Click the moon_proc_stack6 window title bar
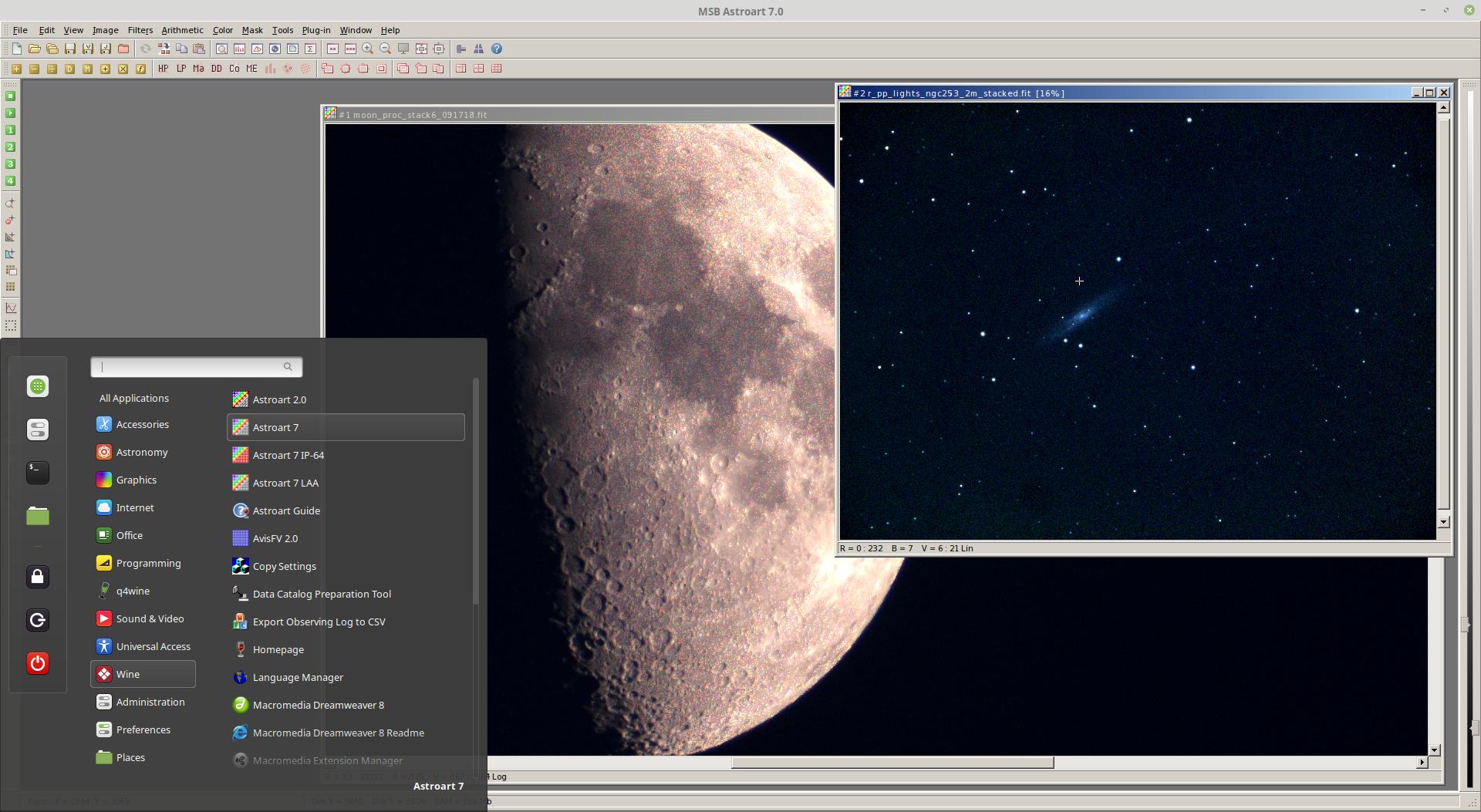 point(579,114)
